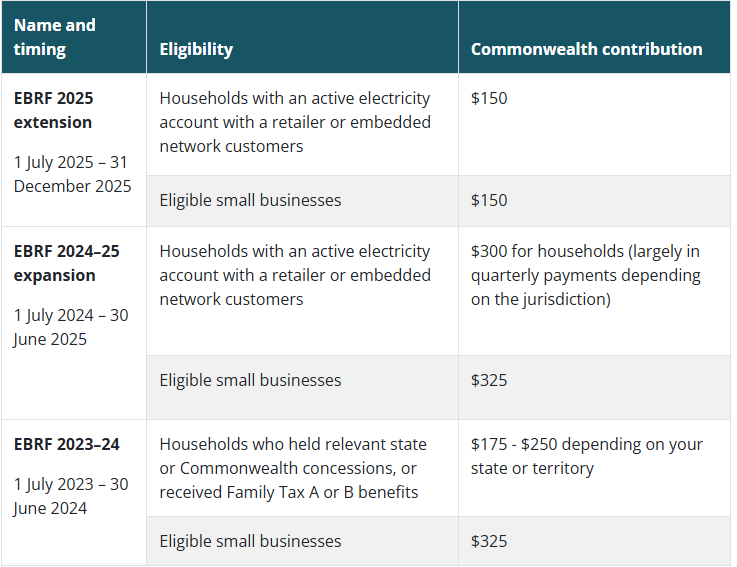Click the $150 households contribution cell
This screenshot has width=737, height=567.
[x=594, y=125]
